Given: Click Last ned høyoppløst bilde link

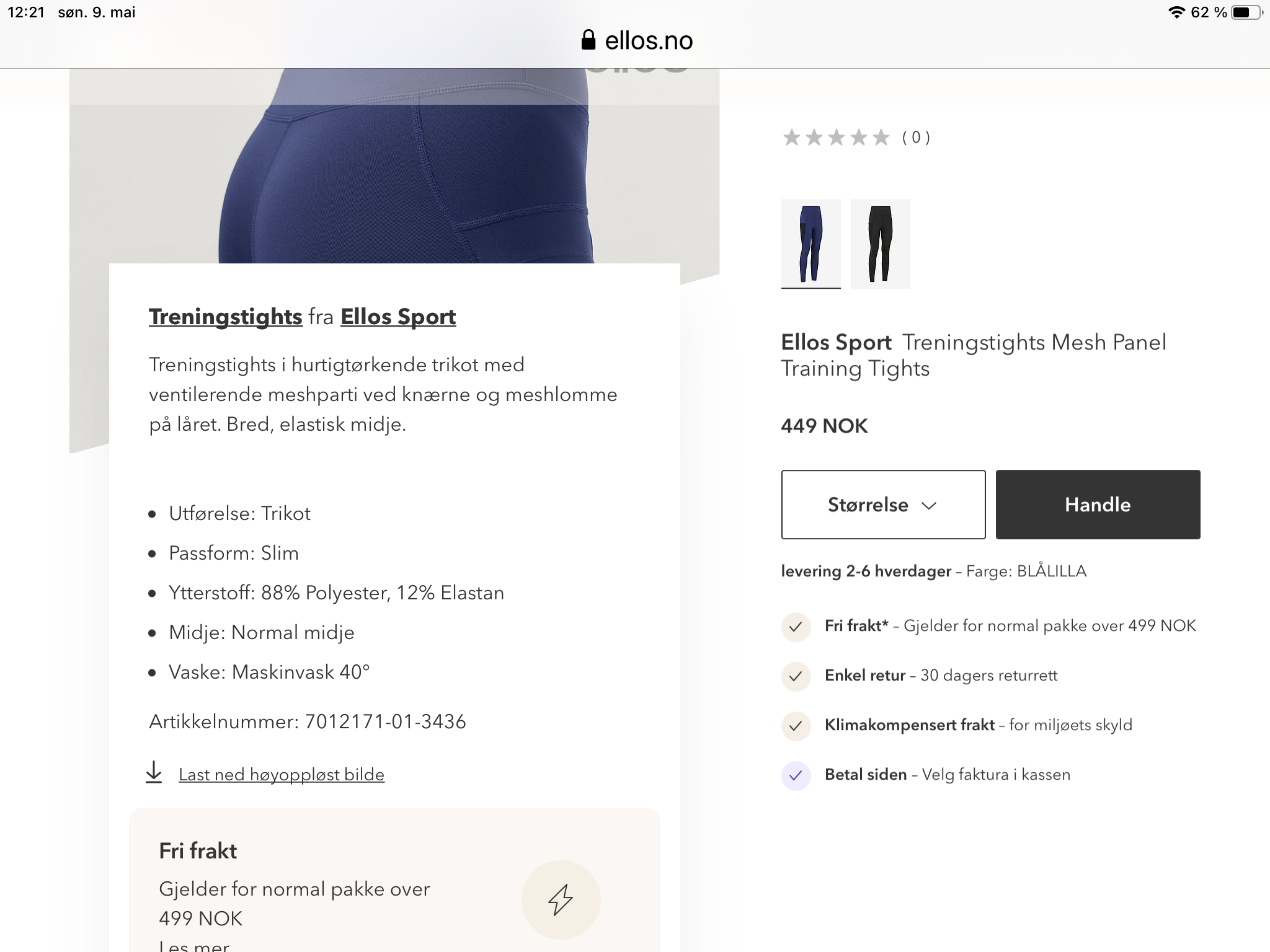Looking at the screenshot, I should pos(282,775).
